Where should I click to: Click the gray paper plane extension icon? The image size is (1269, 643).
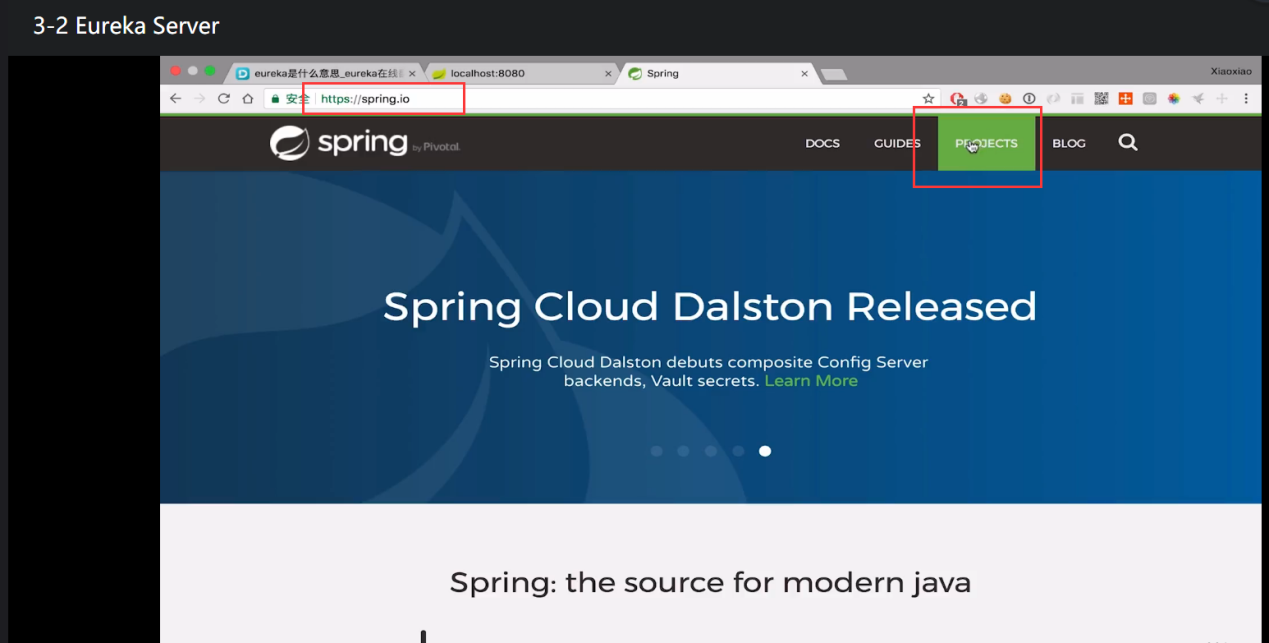(x=1198, y=99)
